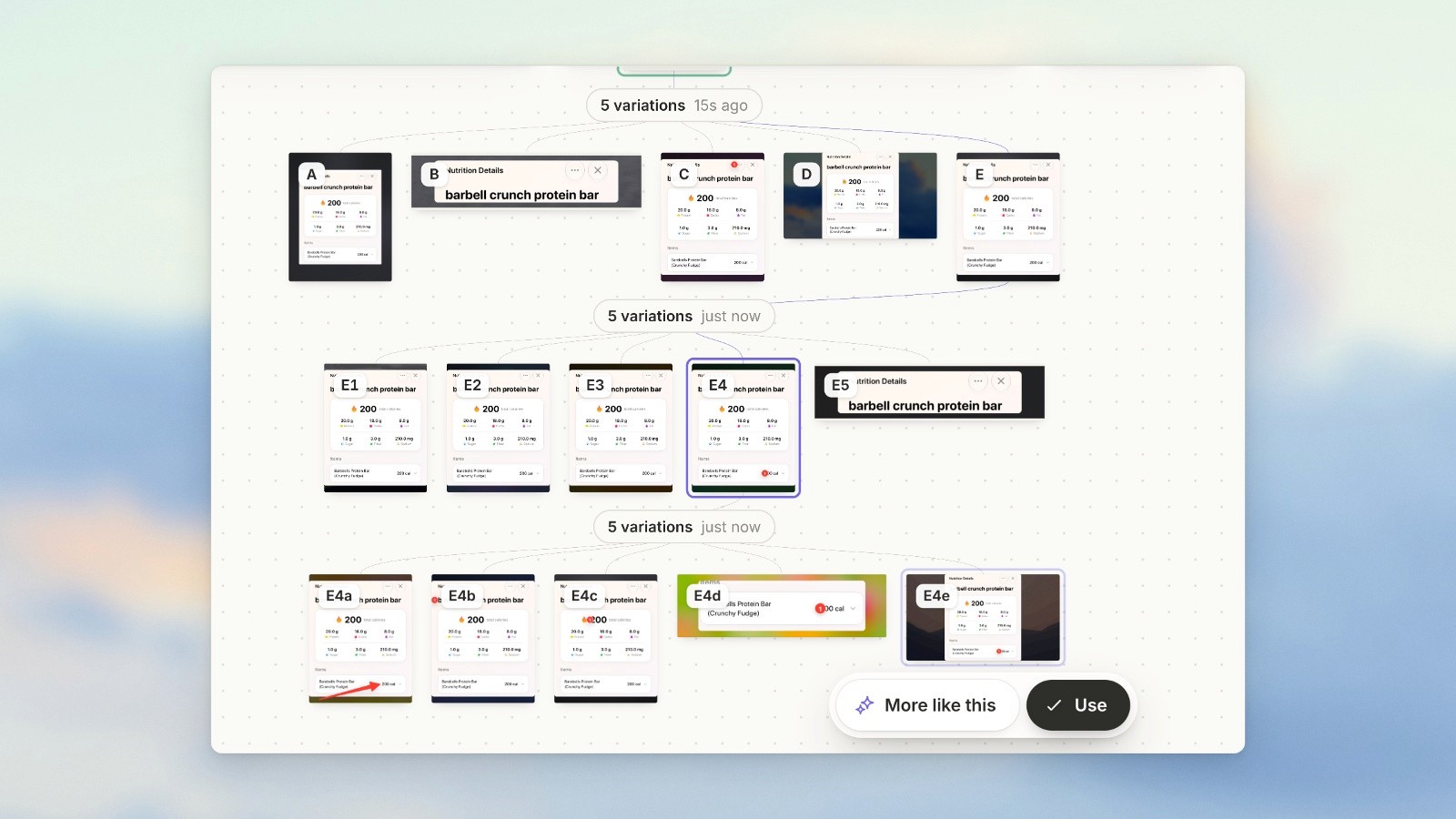The height and width of the screenshot is (819, 1456).
Task: Select variation thumbnail E4a
Action: click(360, 639)
